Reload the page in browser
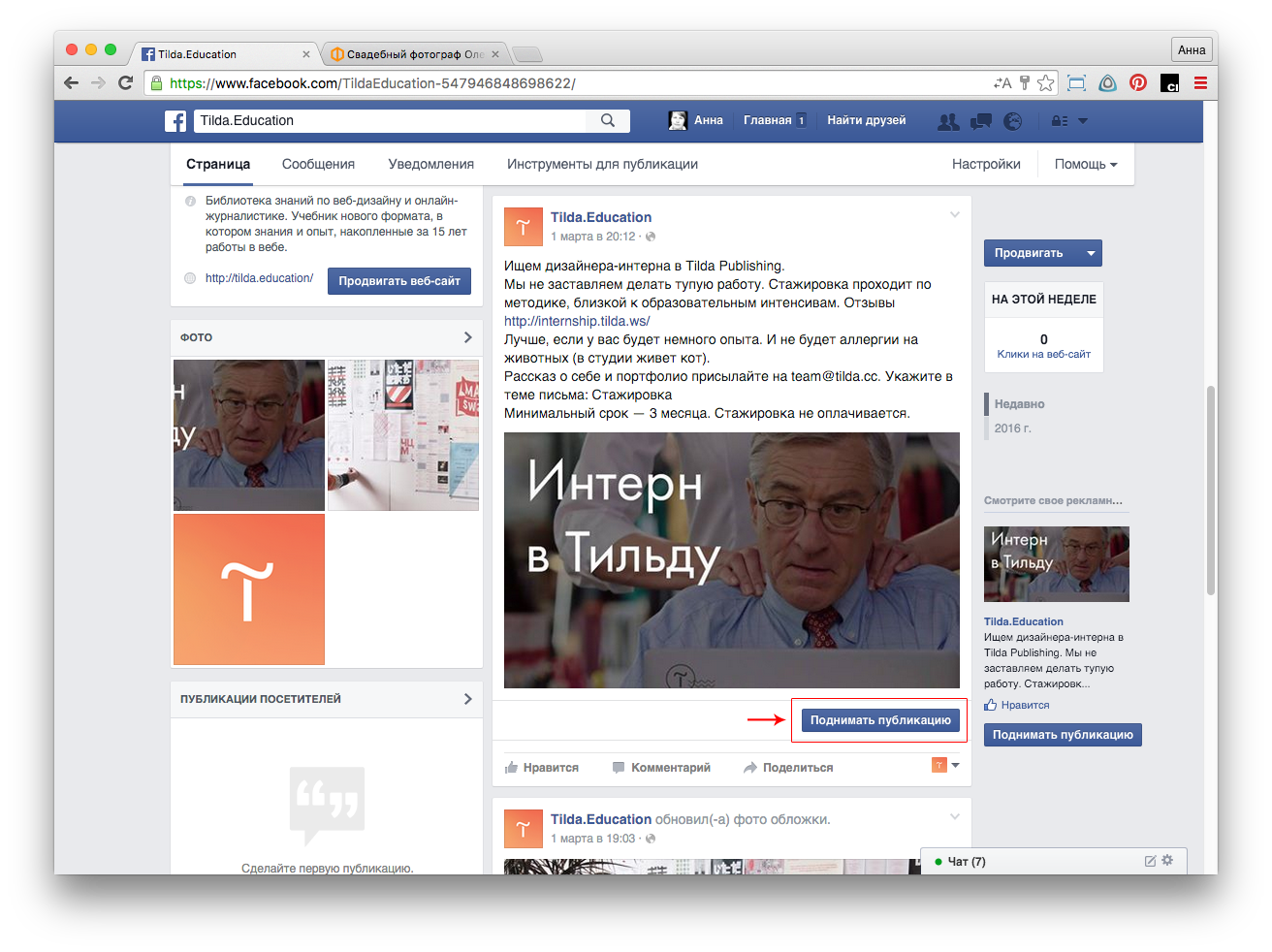The height and width of the screenshot is (952, 1272). click(125, 83)
